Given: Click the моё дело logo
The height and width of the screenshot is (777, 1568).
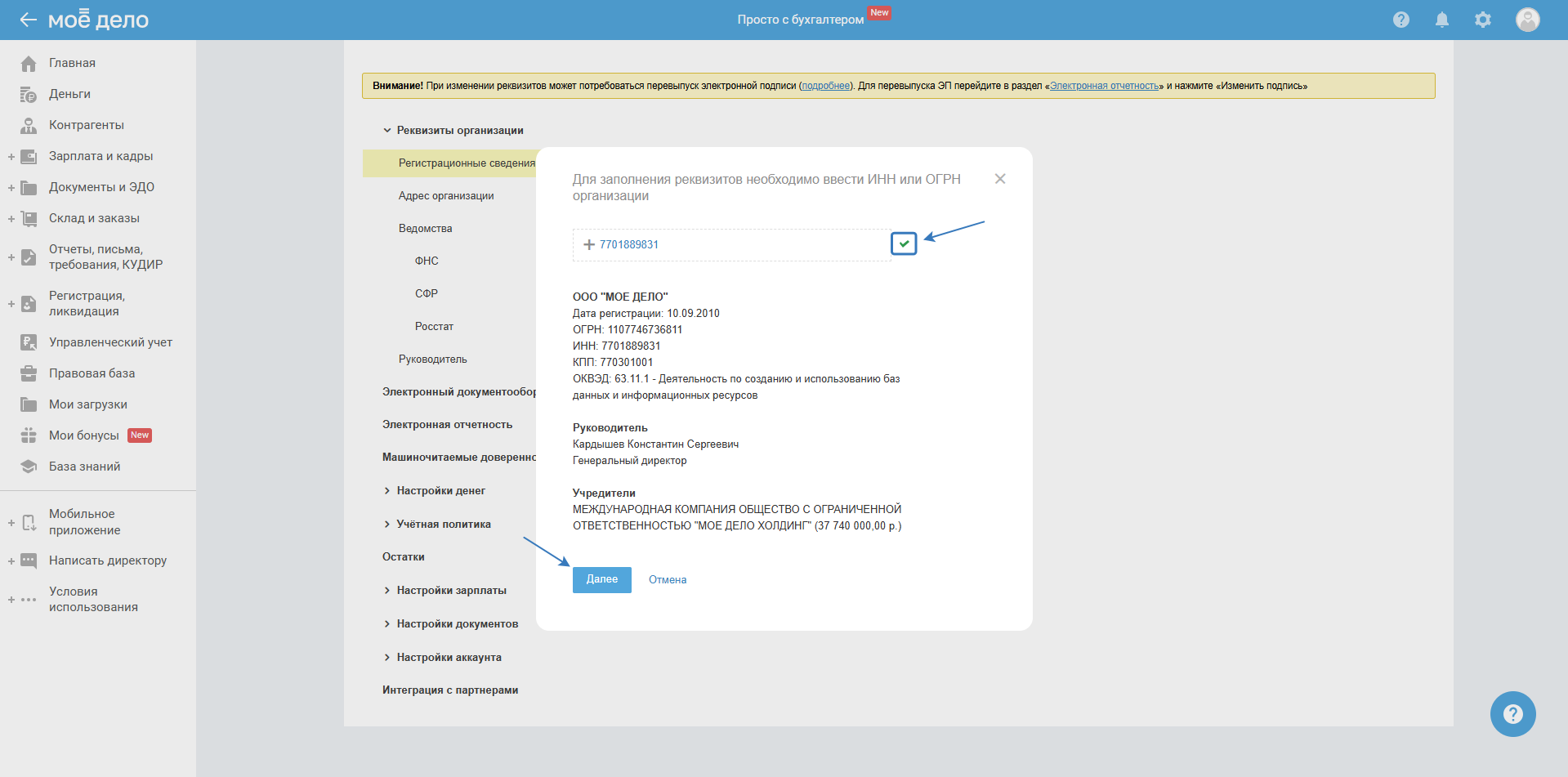Looking at the screenshot, I should click(x=99, y=20).
